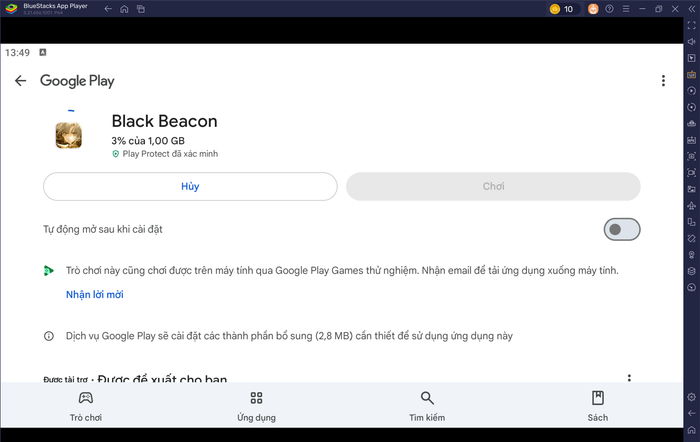Click the APK install icon in sidebar

click(x=692, y=140)
